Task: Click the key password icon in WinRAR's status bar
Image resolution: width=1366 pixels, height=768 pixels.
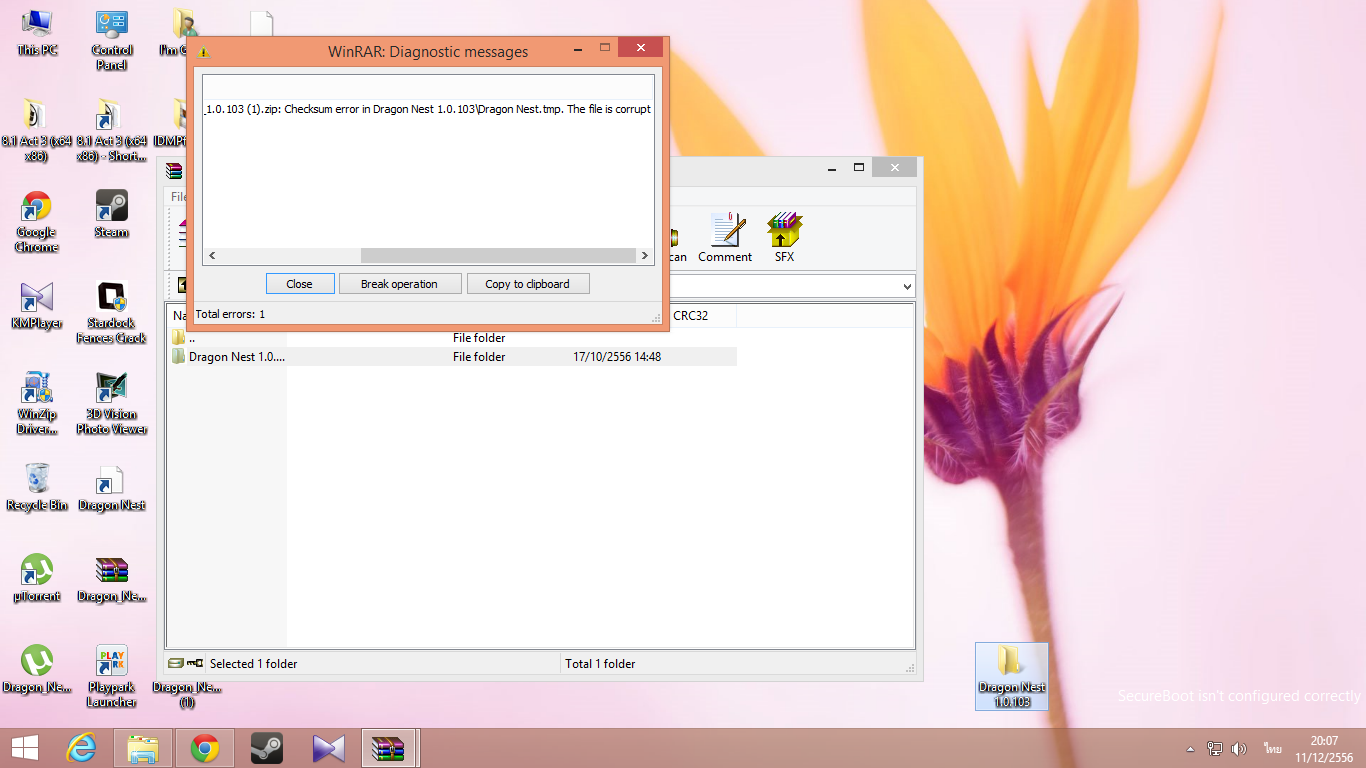Action: point(194,663)
